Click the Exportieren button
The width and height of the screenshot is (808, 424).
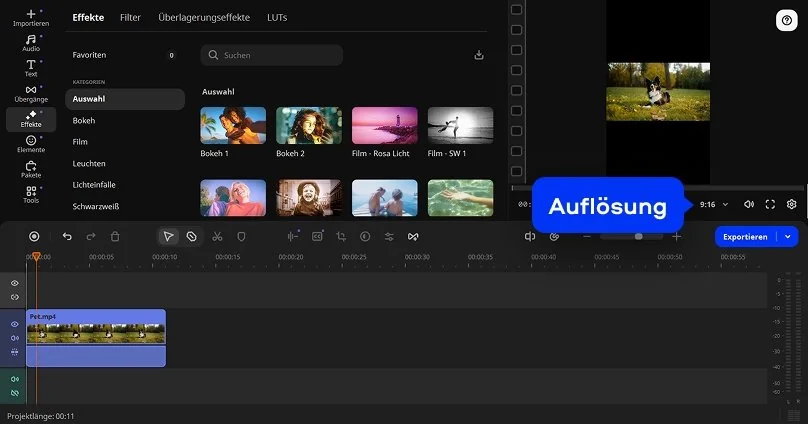point(745,237)
